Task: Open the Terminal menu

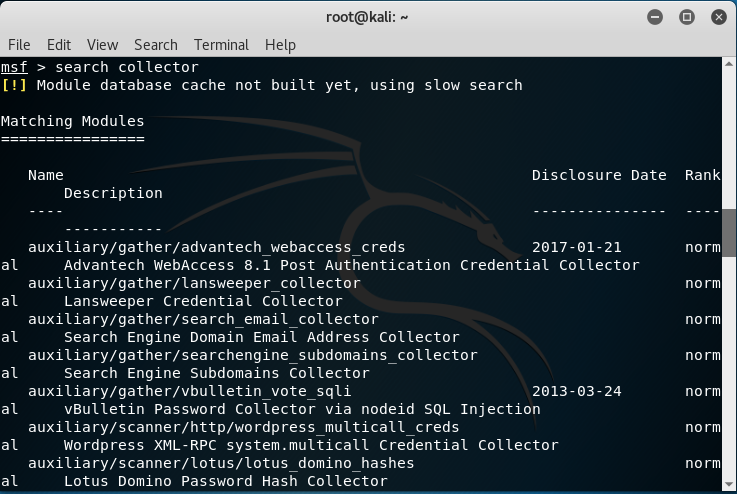Action: [221, 45]
